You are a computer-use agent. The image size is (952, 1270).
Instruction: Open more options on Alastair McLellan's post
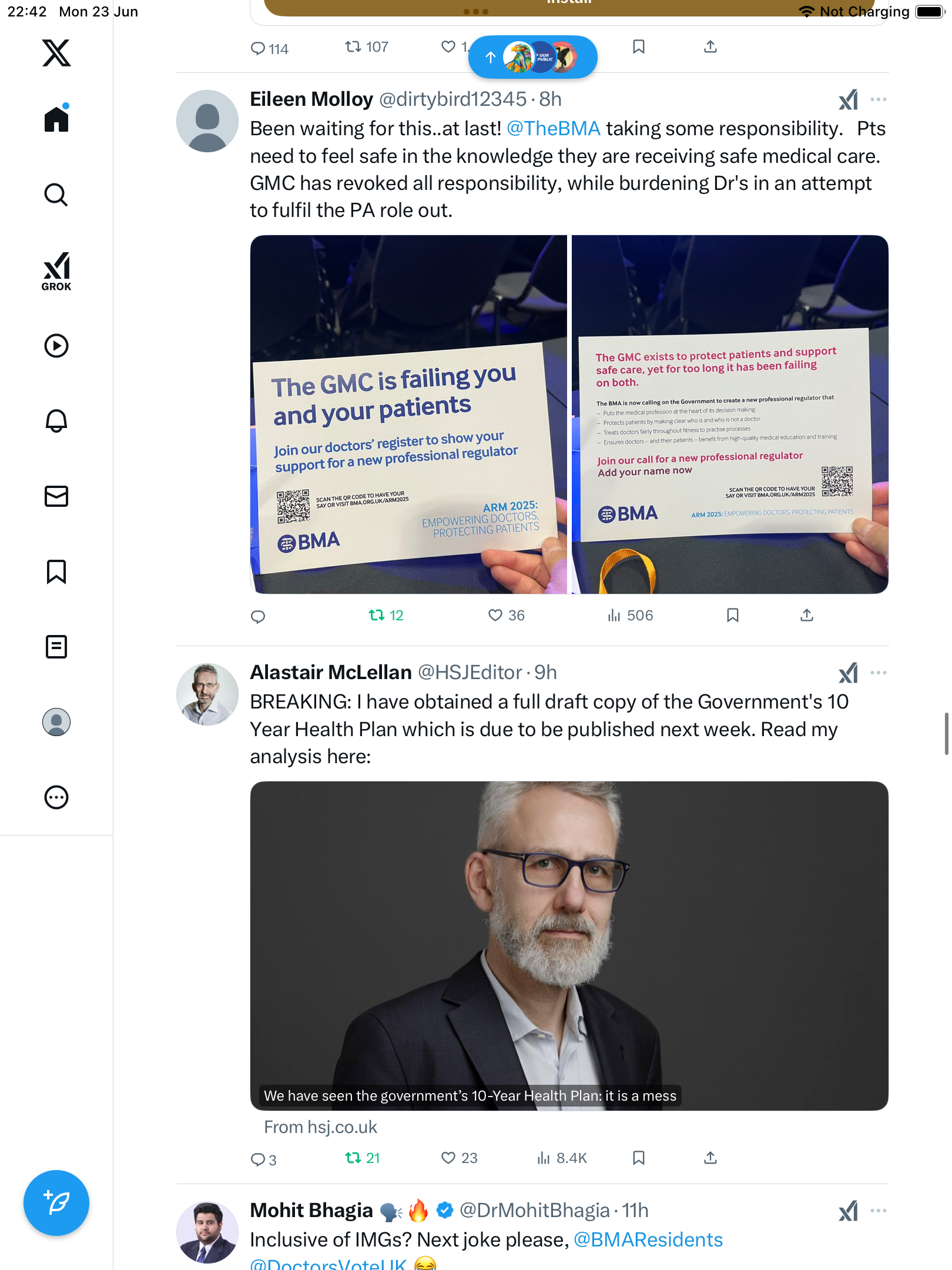[878, 673]
